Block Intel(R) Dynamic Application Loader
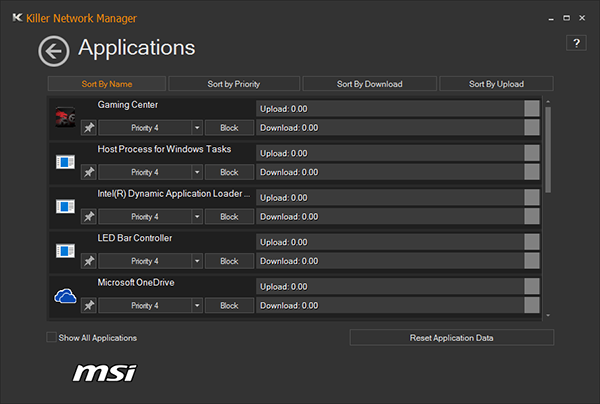This screenshot has height=404, width=600. coord(229,216)
